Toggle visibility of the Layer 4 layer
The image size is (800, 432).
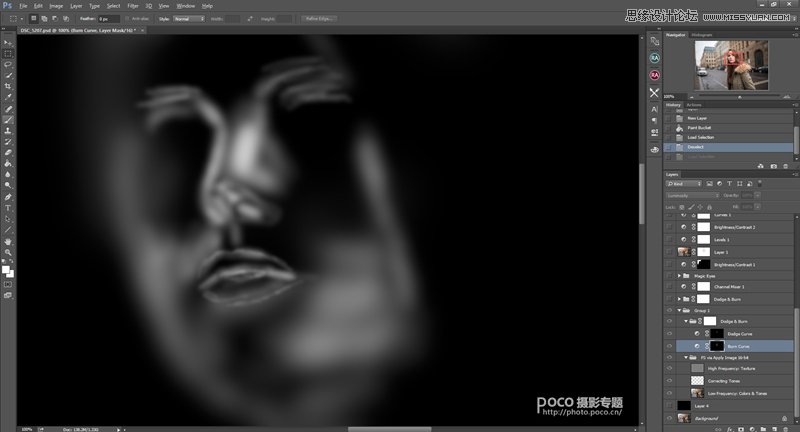point(671,405)
